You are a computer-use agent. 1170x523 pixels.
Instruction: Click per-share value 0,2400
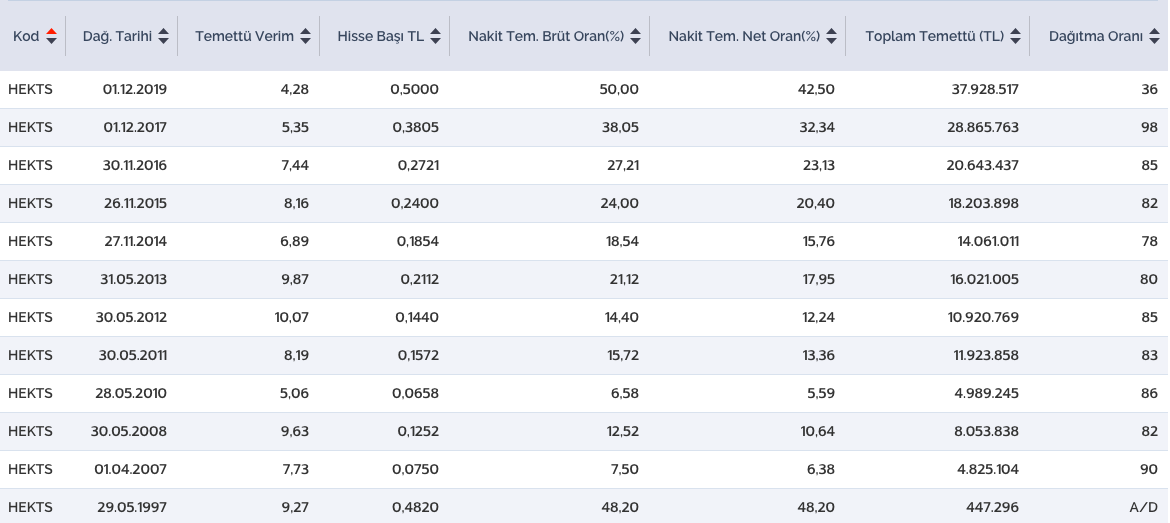(415, 204)
